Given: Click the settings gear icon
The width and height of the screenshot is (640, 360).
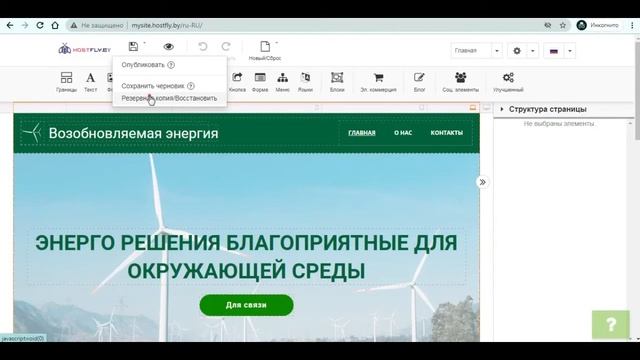Looking at the screenshot, I should (x=517, y=51).
